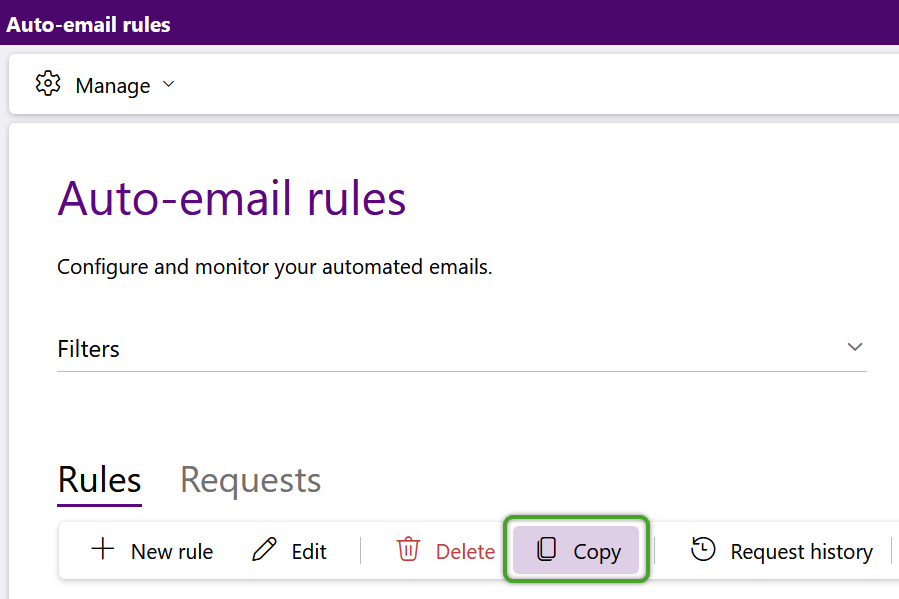Activate the highlighted Copy button
The image size is (899, 599).
(576, 550)
